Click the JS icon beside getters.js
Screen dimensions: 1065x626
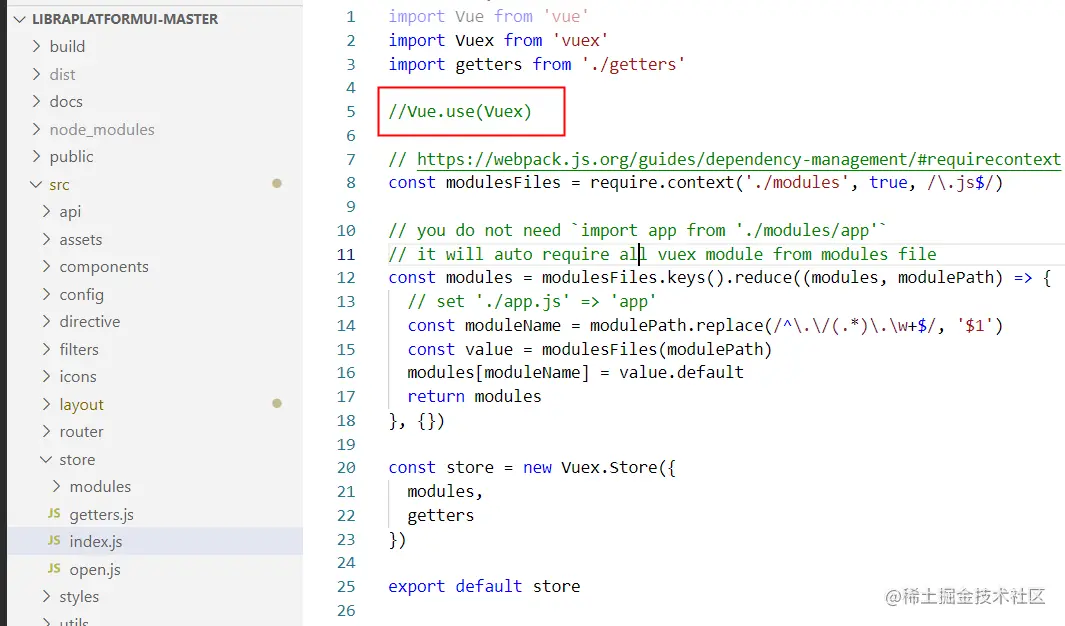pos(54,513)
